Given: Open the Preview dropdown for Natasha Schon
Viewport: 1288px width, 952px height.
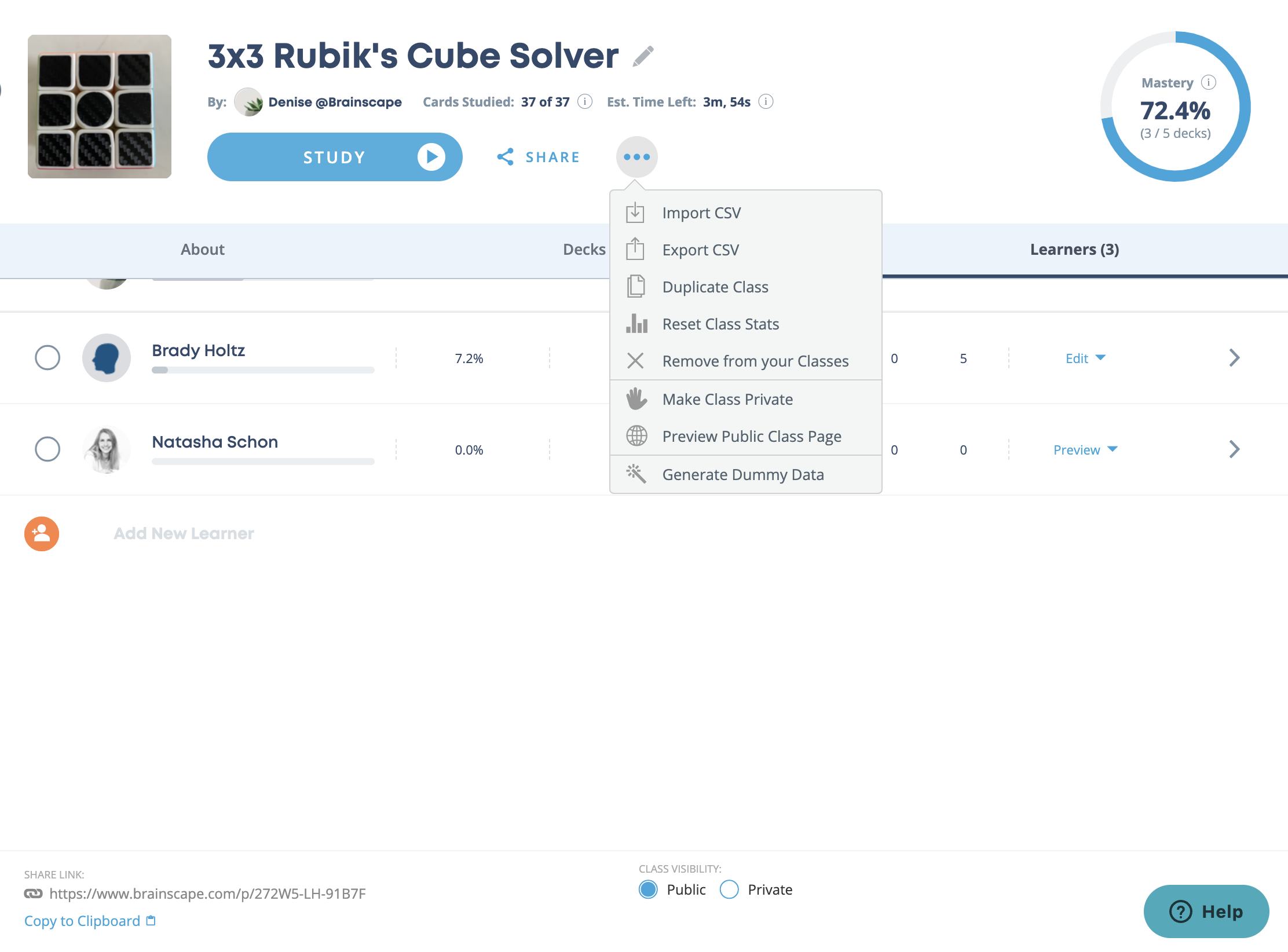Looking at the screenshot, I should pos(1086,450).
